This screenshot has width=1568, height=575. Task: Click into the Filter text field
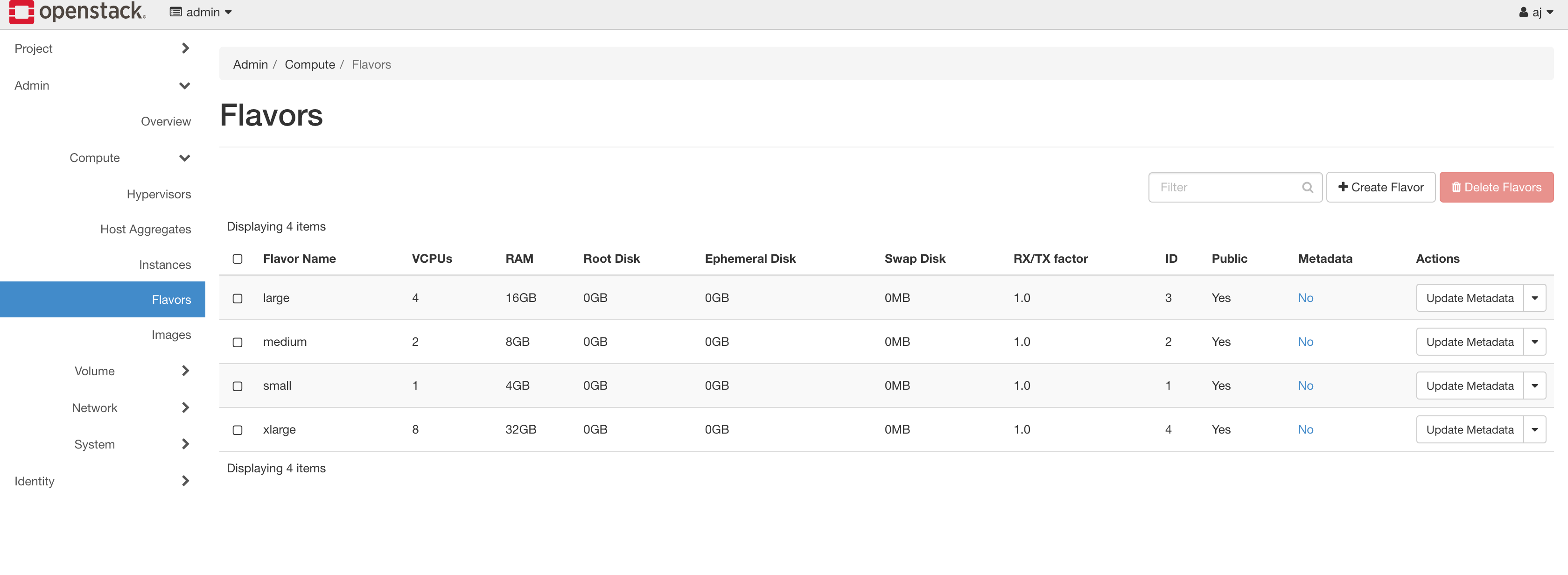coord(1225,188)
